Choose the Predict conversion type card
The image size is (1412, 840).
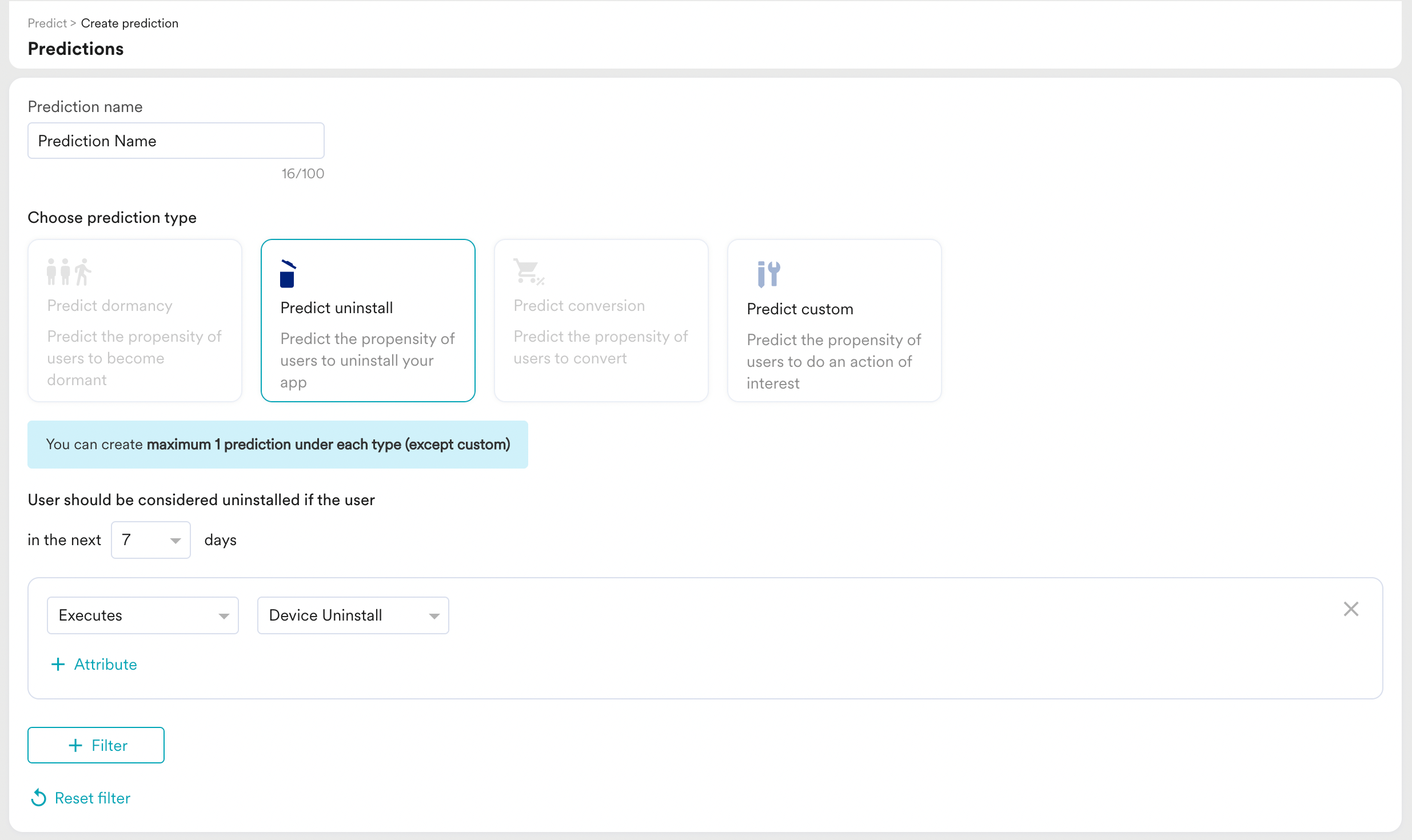601,320
